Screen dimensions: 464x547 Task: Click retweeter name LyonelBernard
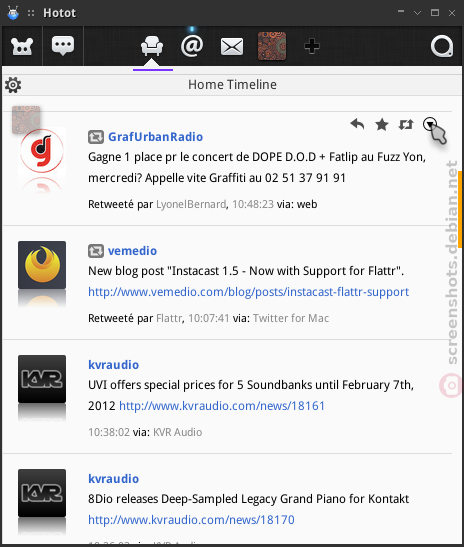point(191,204)
